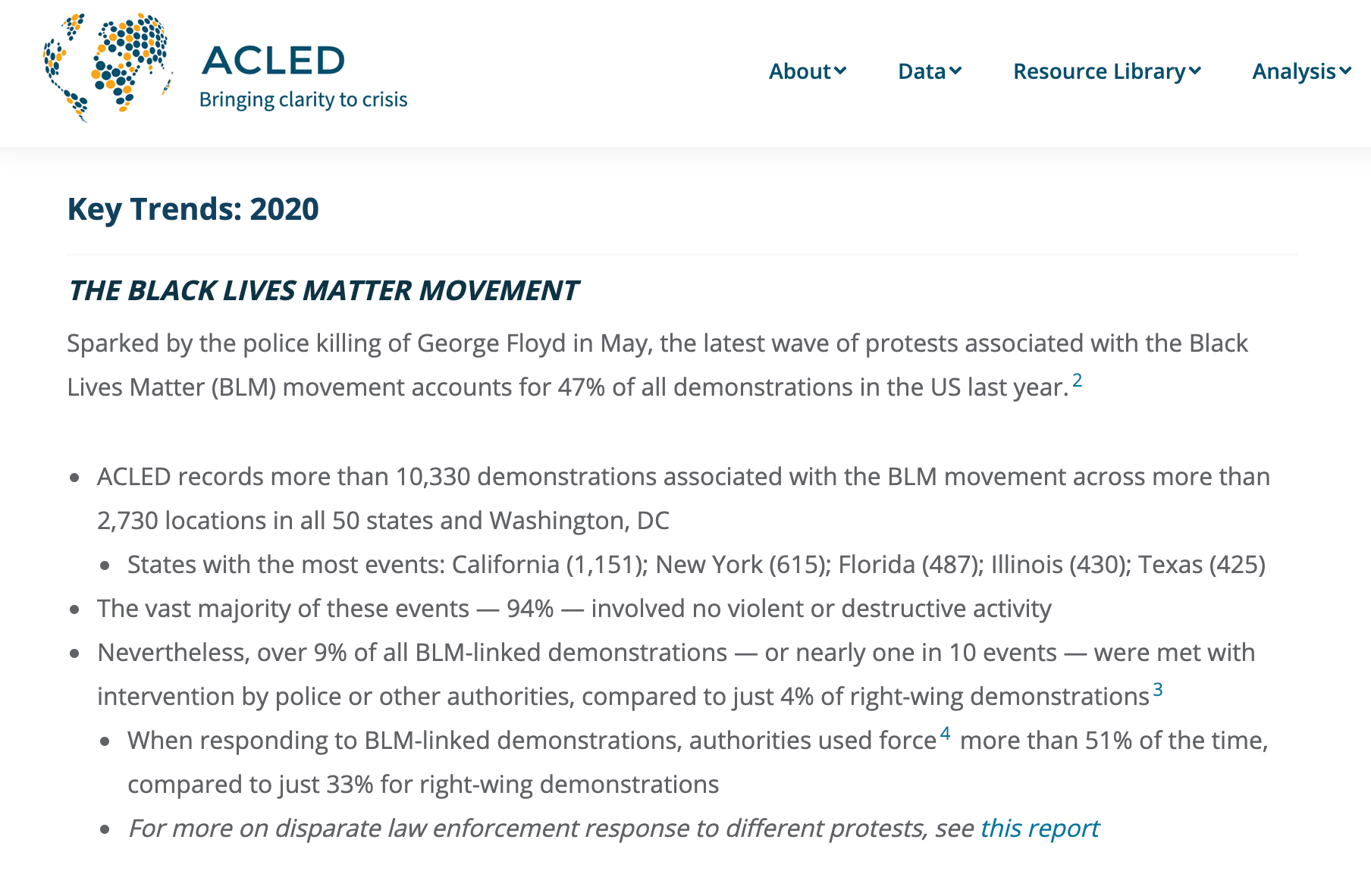This screenshot has height=896, width=1371.
Task: Expand the Resource Library chevron arrow
Action: pos(1195,71)
